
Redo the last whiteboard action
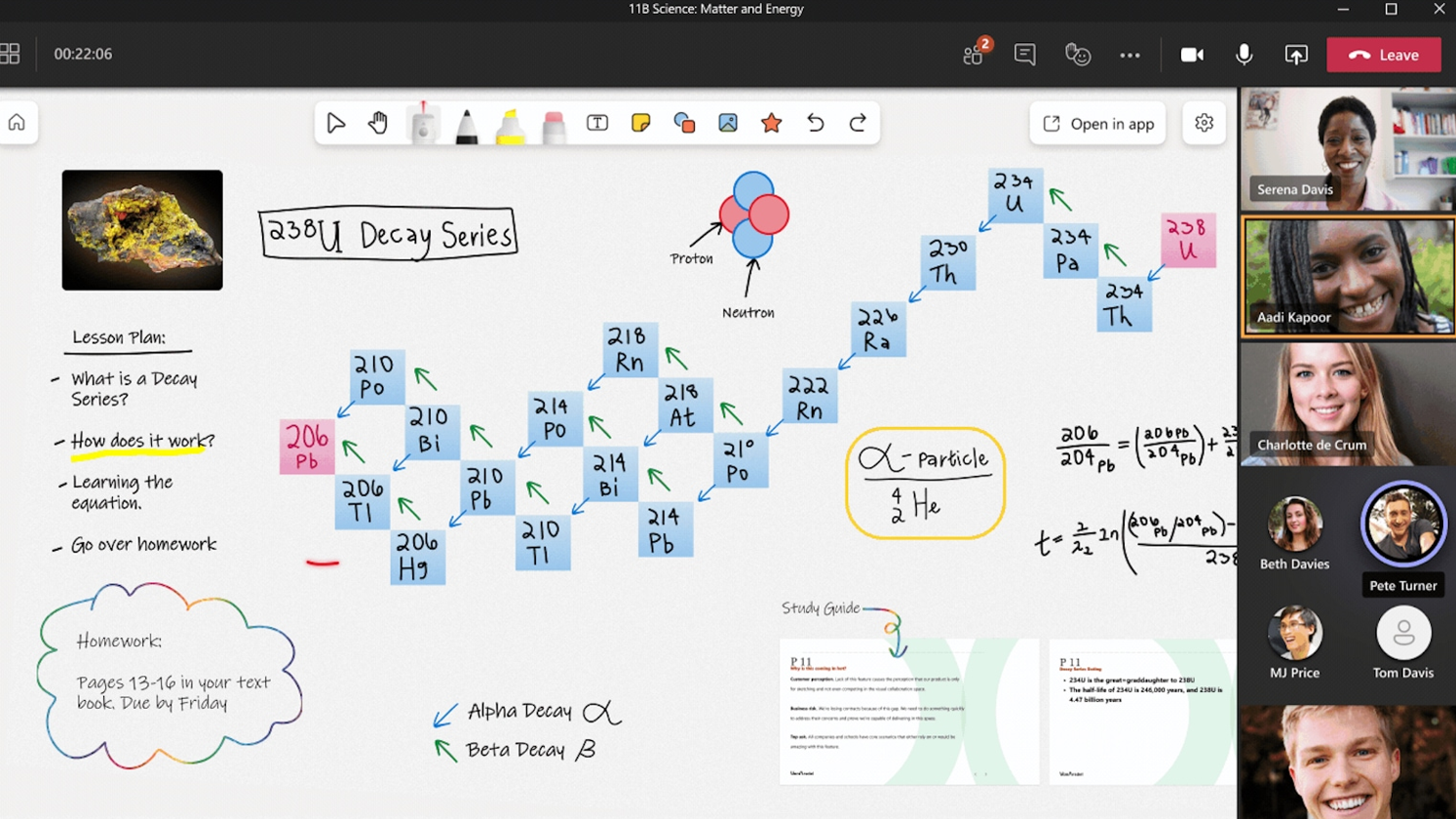(x=858, y=124)
